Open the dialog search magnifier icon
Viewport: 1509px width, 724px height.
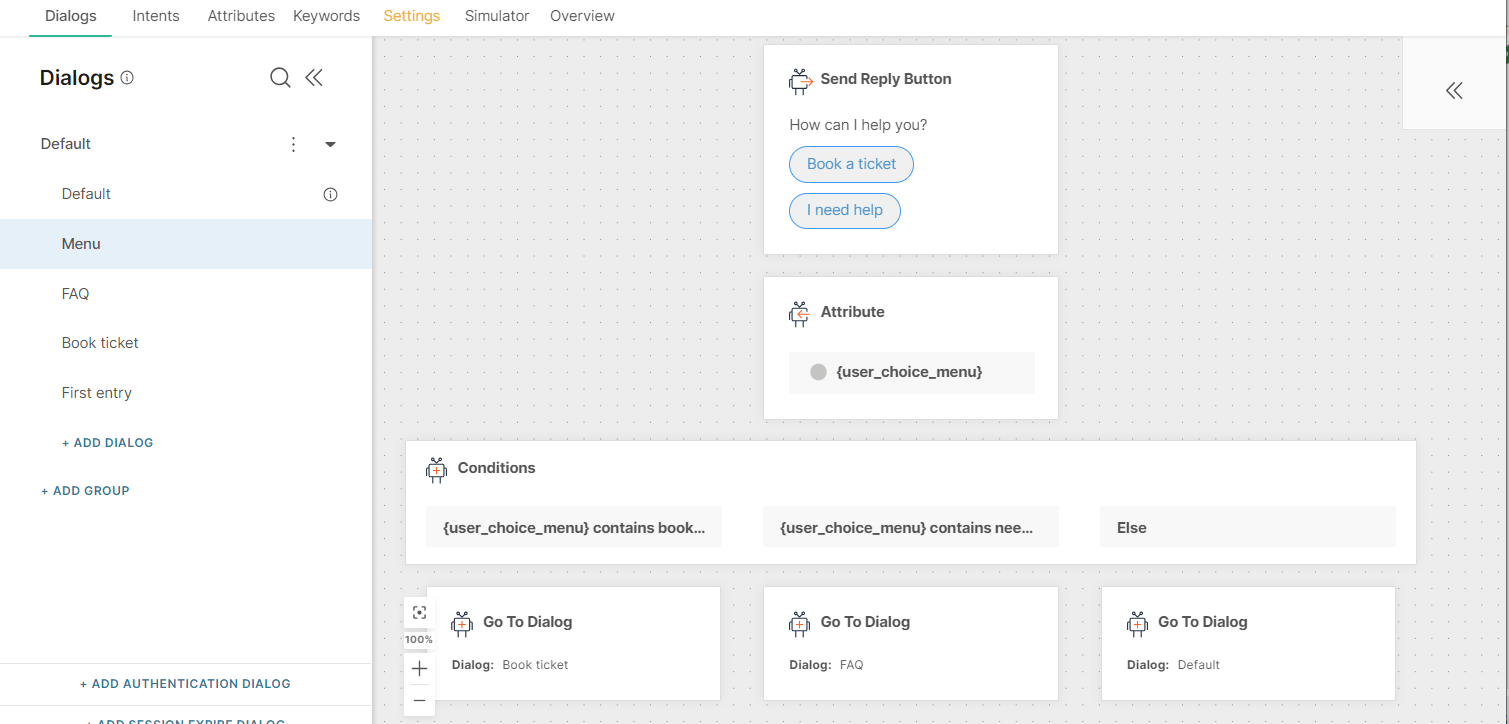click(280, 78)
